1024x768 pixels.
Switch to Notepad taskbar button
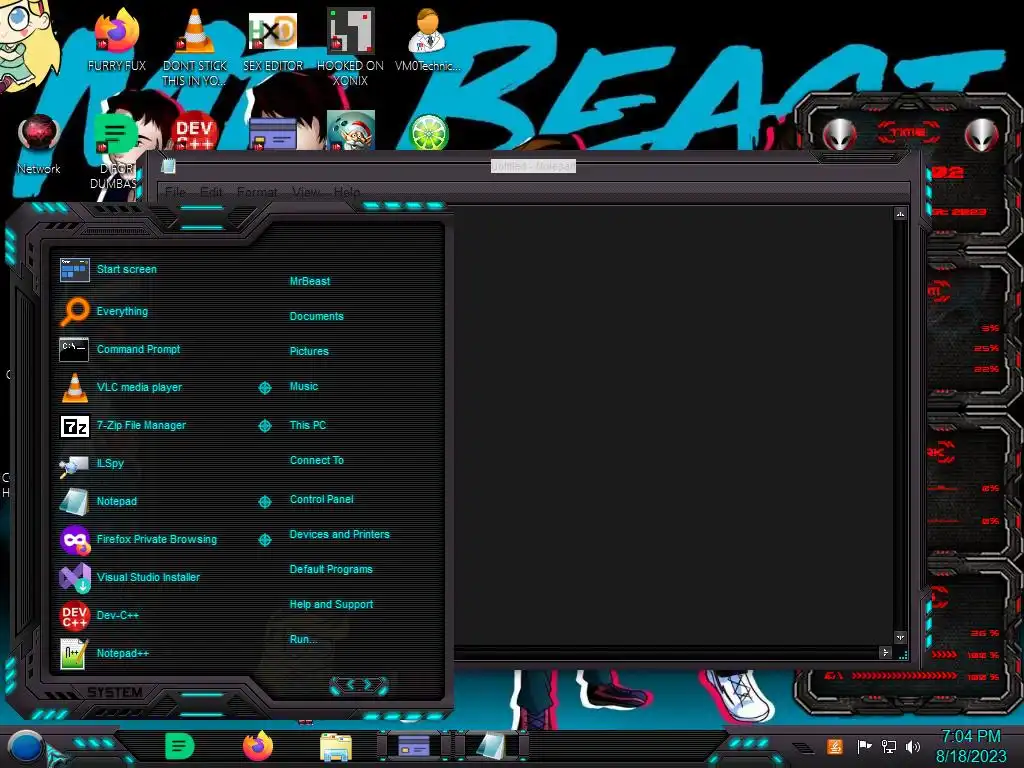(x=491, y=746)
